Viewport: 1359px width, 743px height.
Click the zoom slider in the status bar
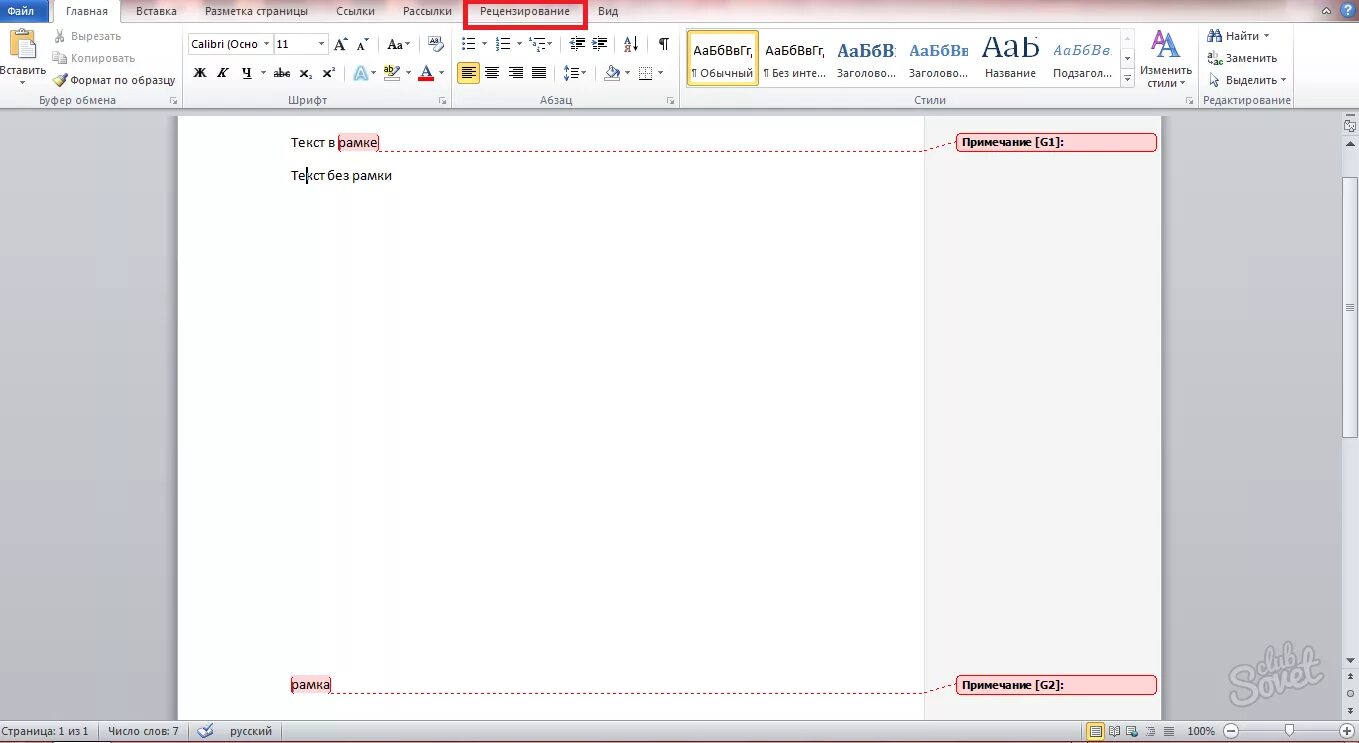(x=1290, y=731)
